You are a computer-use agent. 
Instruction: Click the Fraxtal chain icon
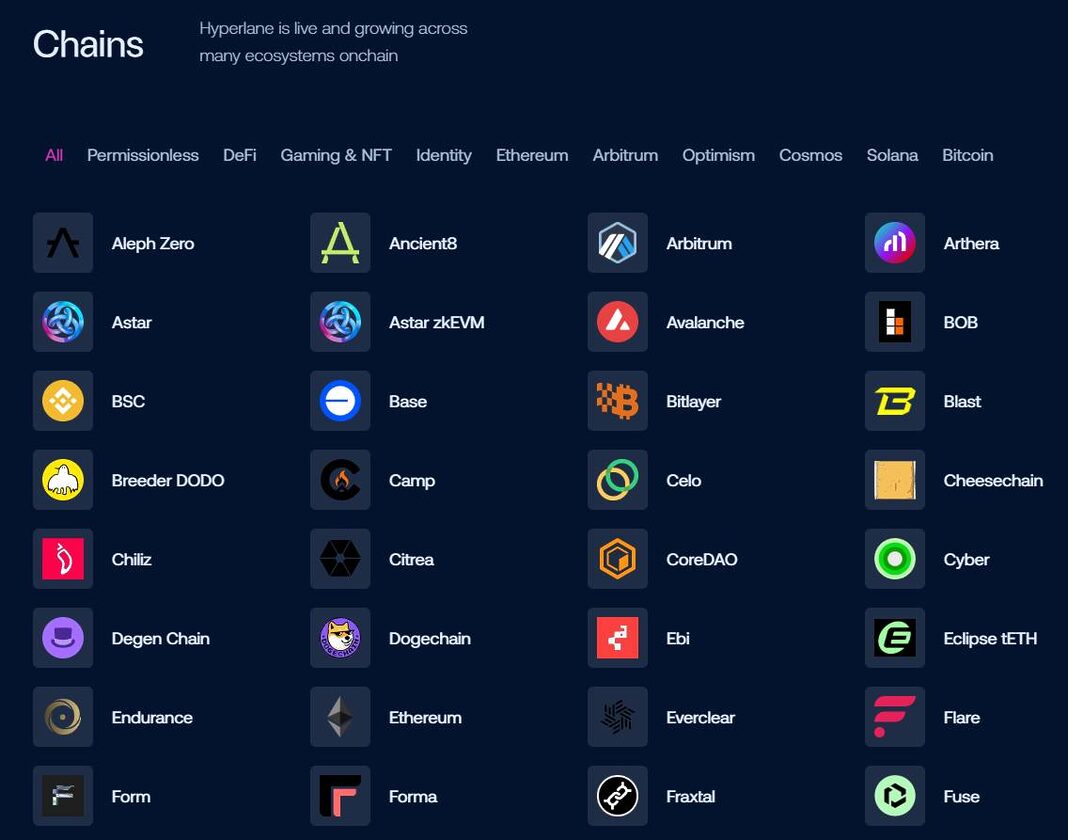click(x=617, y=796)
